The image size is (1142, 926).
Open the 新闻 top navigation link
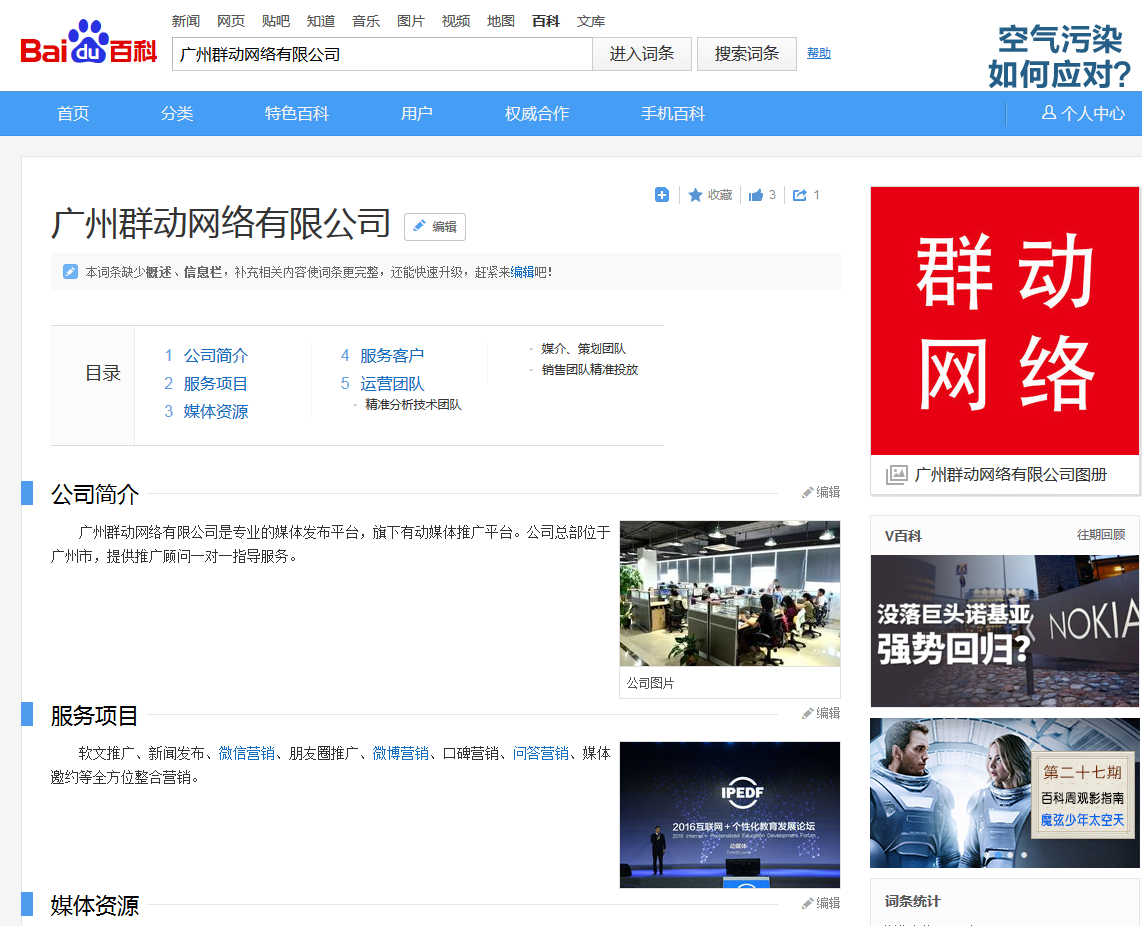coord(186,21)
